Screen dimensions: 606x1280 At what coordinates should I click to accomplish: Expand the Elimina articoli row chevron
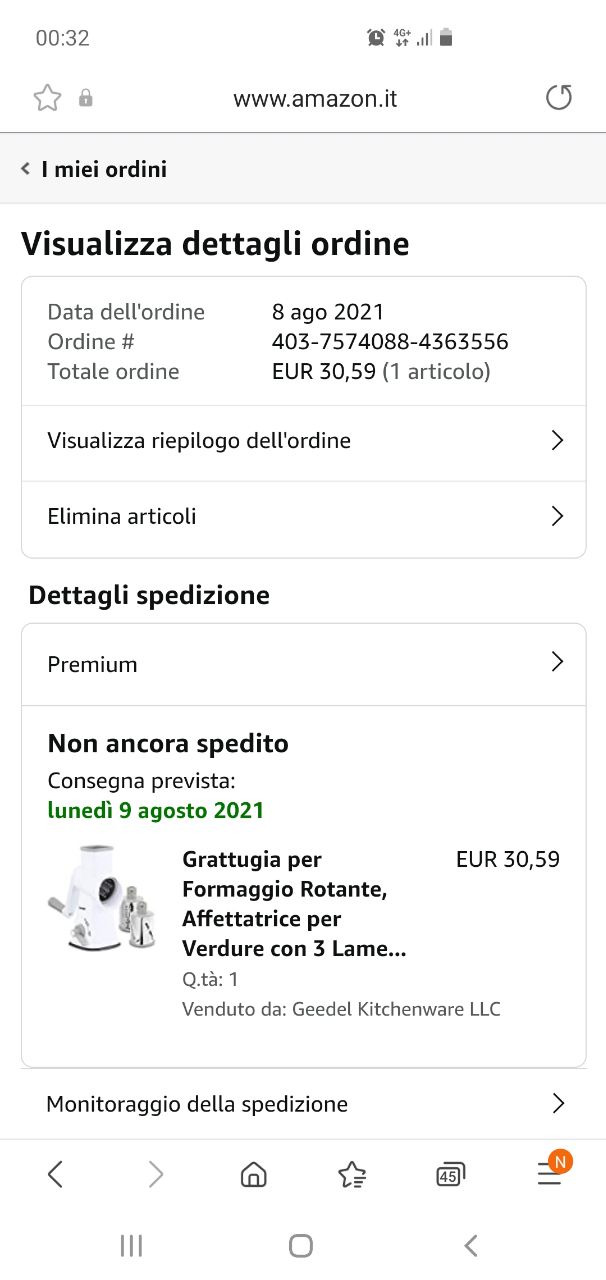[557, 517]
